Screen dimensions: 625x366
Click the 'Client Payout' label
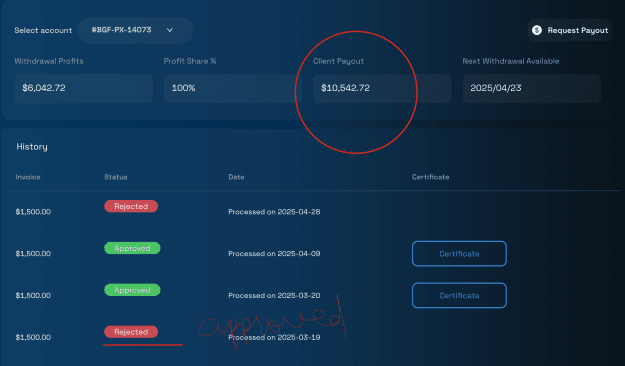[338, 61]
